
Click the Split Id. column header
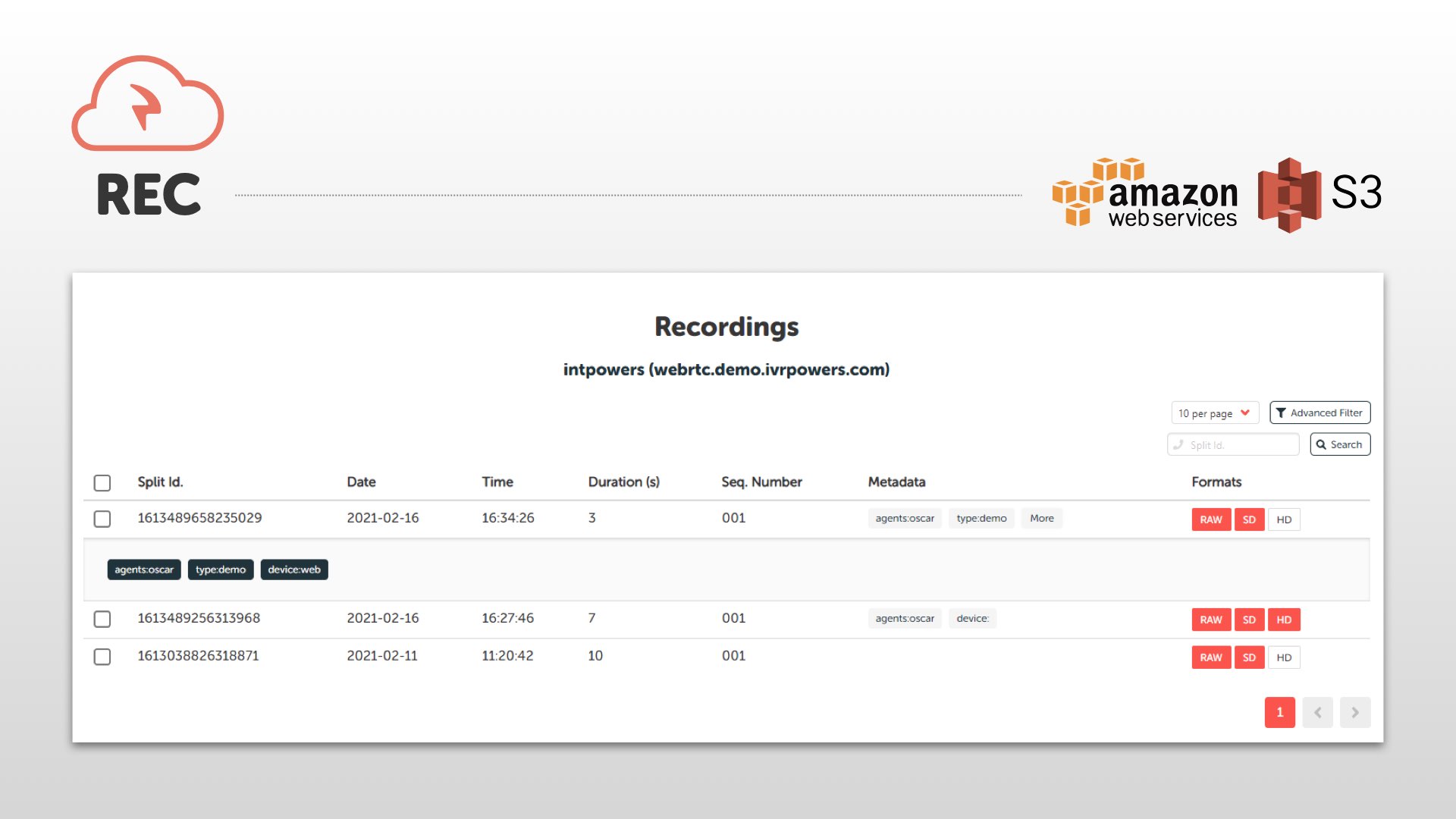[160, 482]
